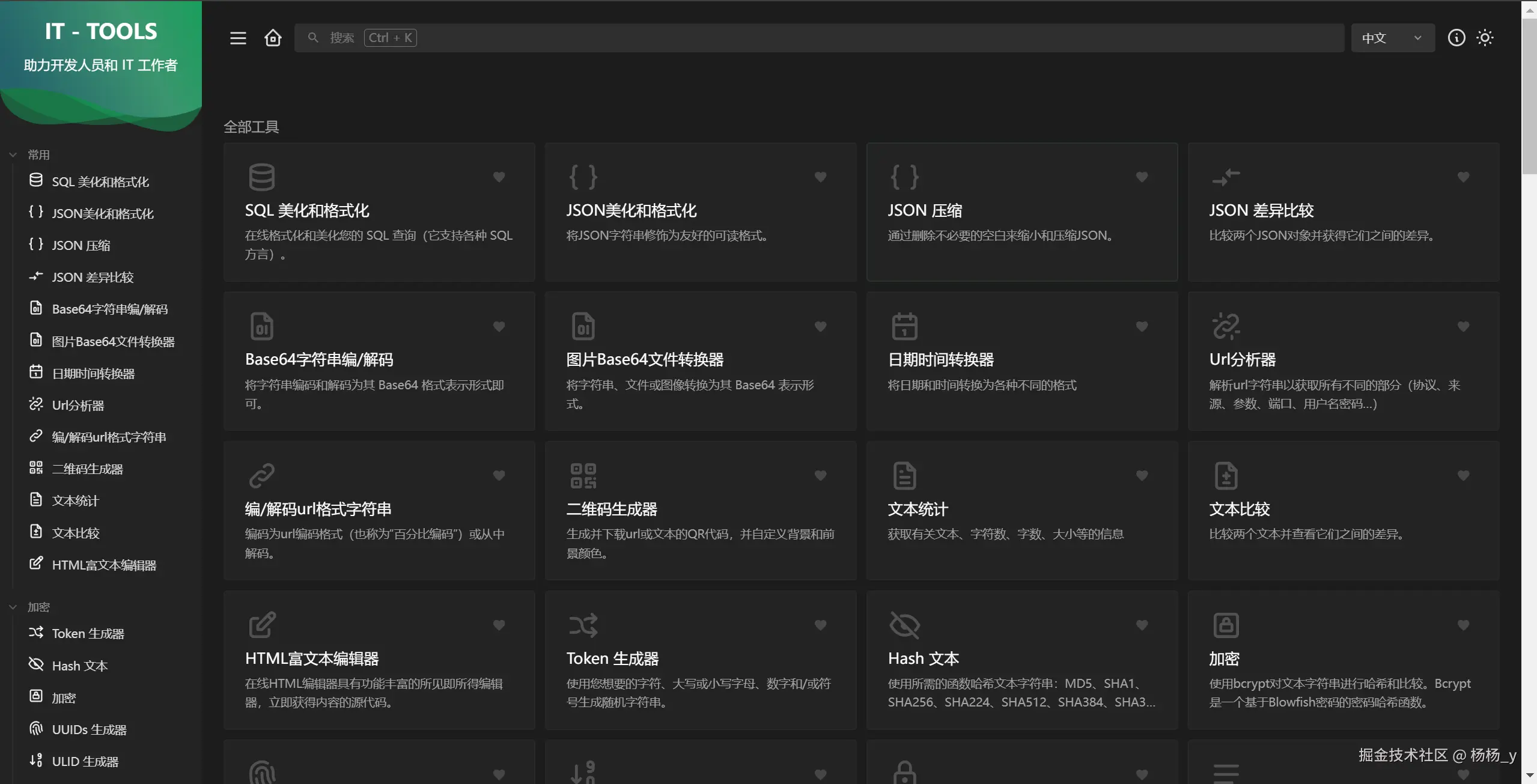
Task: Favorite the JSON 差异比较 card
Action: (1463, 177)
